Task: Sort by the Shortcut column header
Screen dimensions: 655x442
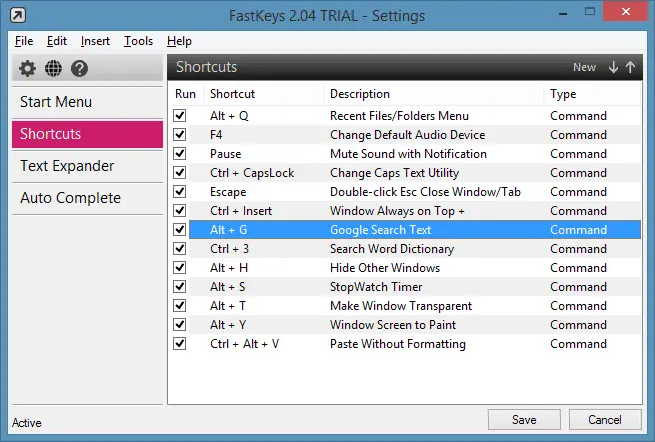Action: [264, 94]
